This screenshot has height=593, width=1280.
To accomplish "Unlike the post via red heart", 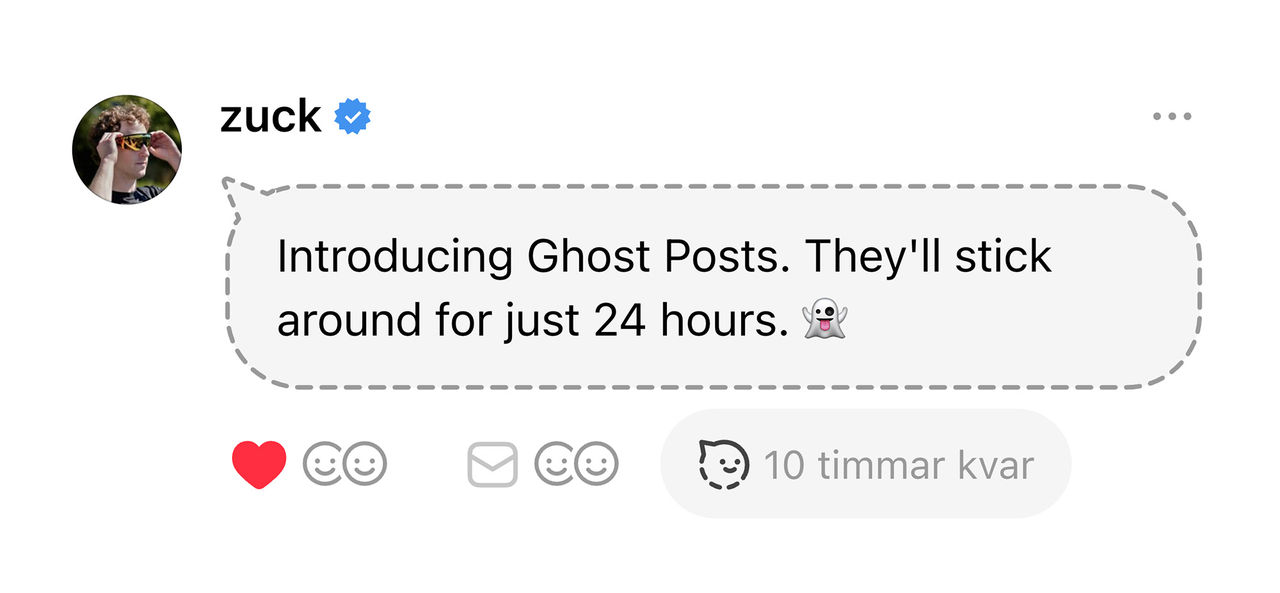I will (x=259, y=465).
